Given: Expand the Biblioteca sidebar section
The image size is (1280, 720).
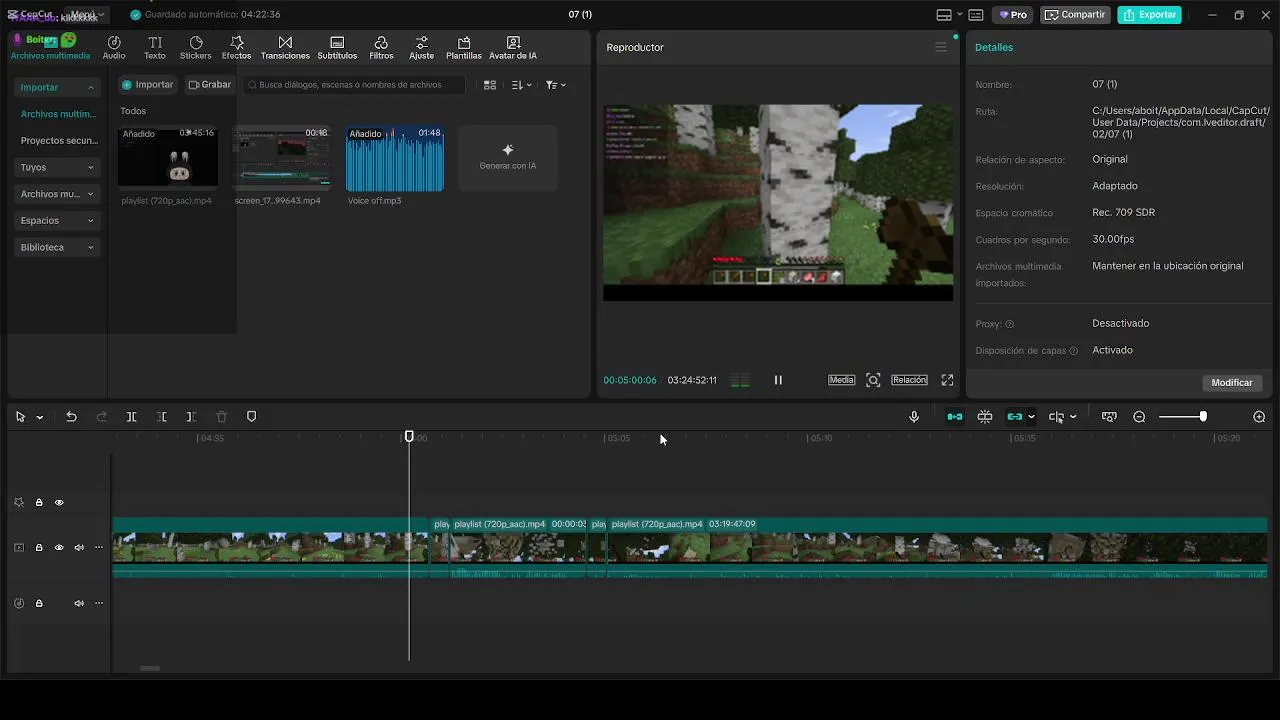Looking at the screenshot, I should (58, 247).
